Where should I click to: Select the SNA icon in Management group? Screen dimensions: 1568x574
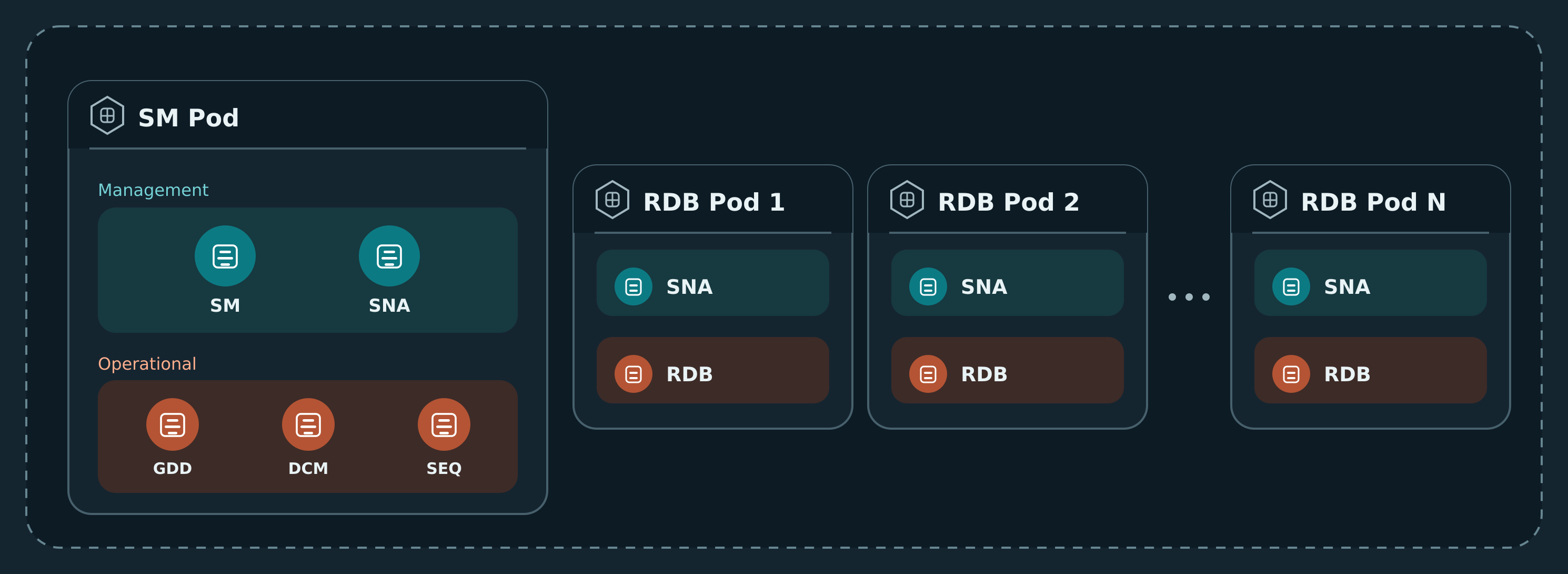click(389, 256)
